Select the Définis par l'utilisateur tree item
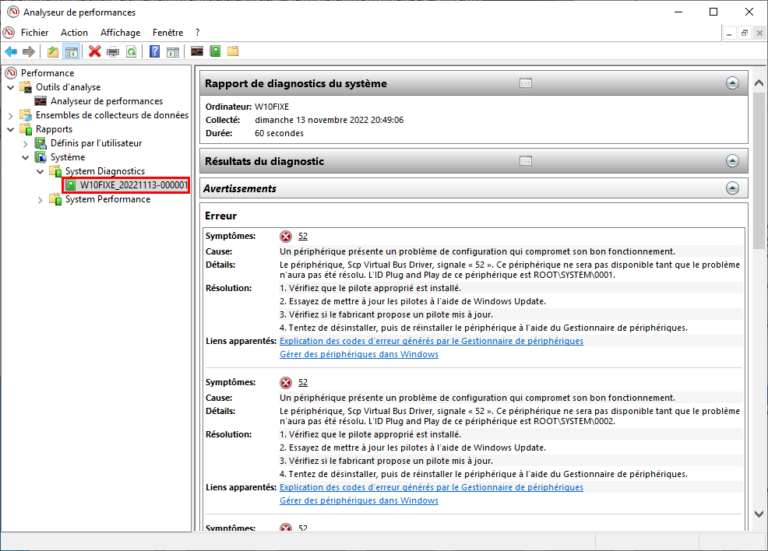Viewport: 768px width, 551px height. tap(96, 143)
